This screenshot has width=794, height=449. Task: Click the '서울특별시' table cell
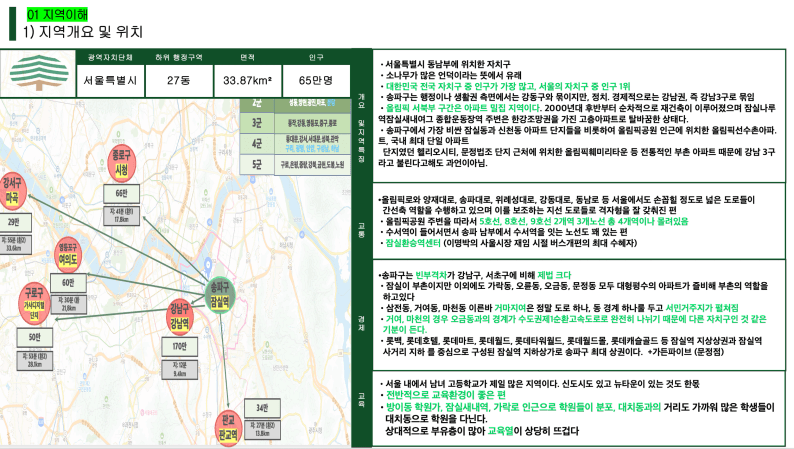110,80
